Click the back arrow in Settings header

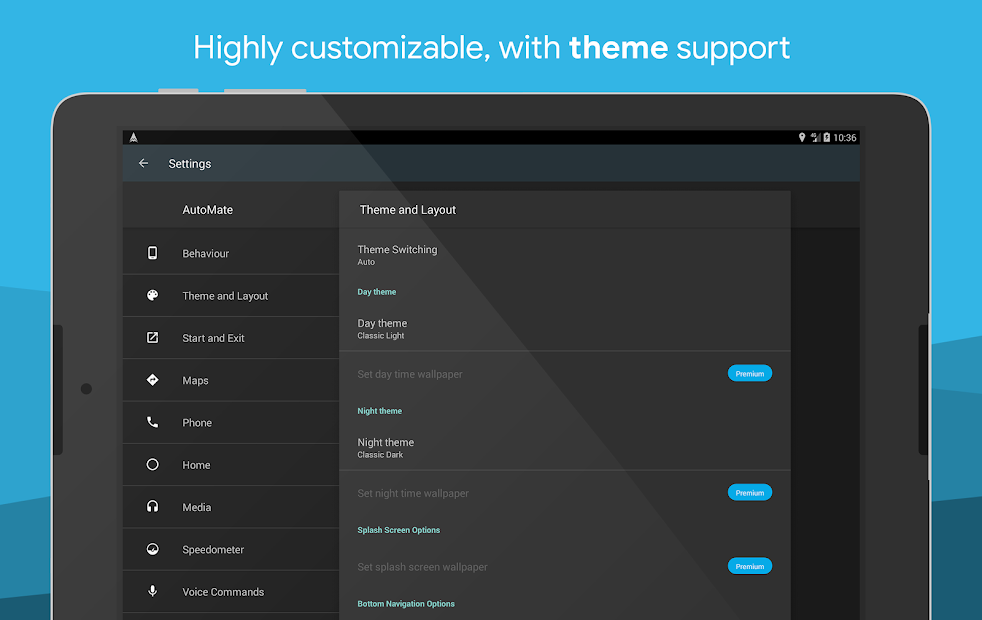point(143,163)
